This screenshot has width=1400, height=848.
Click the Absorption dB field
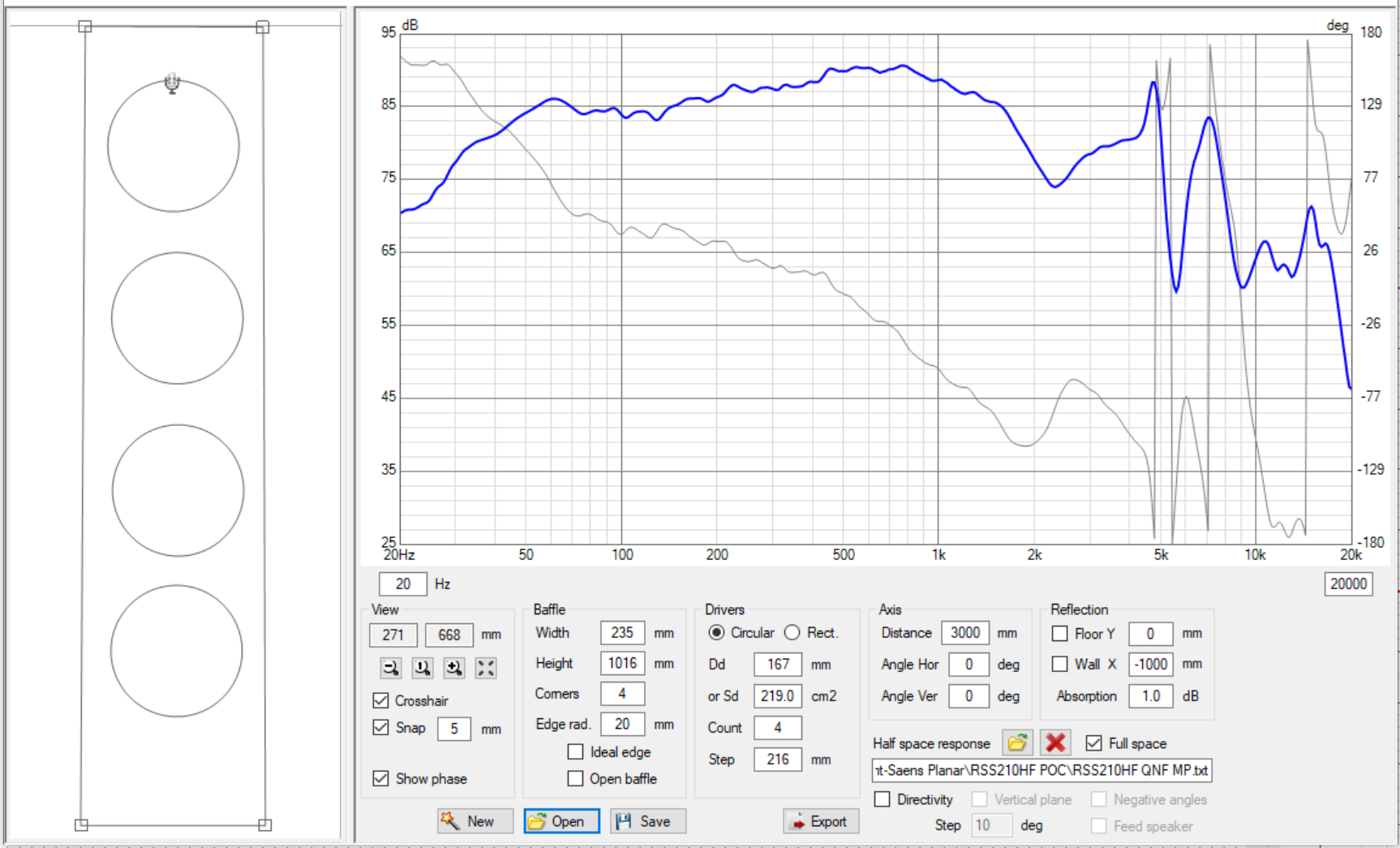pyautogui.click(x=1150, y=696)
